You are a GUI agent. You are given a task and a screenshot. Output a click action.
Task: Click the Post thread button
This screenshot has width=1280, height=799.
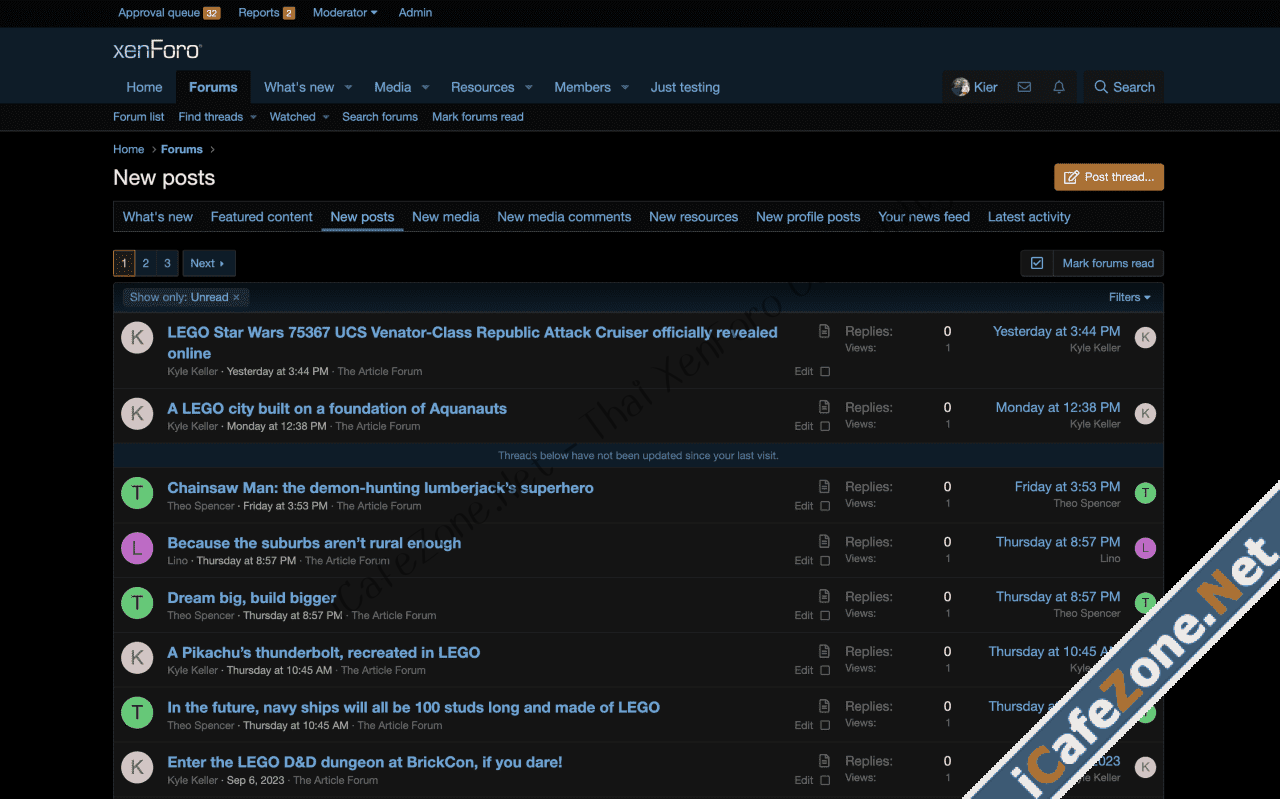pyautogui.click(x=1109, y=177)
